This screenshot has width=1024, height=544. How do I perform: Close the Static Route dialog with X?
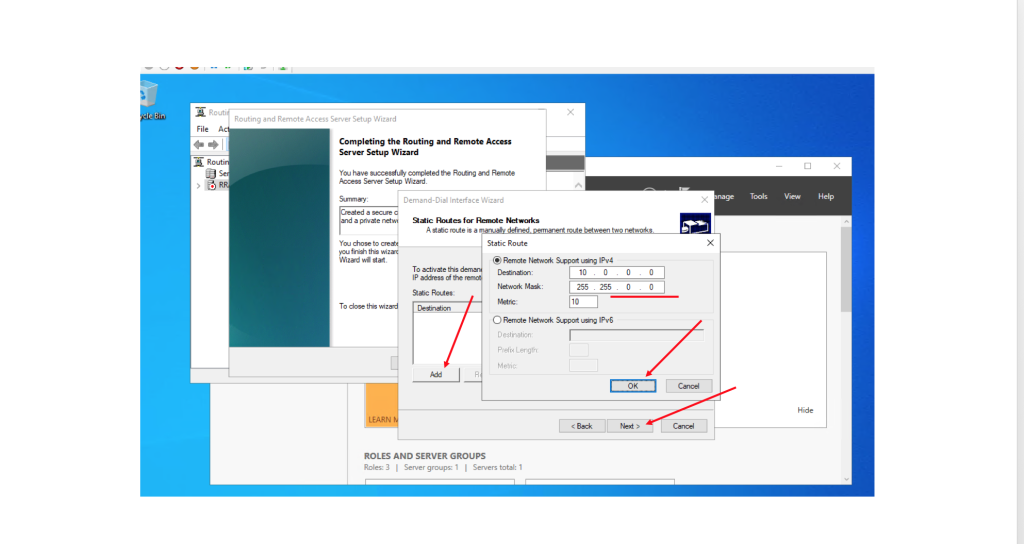(x=709, y=243)
